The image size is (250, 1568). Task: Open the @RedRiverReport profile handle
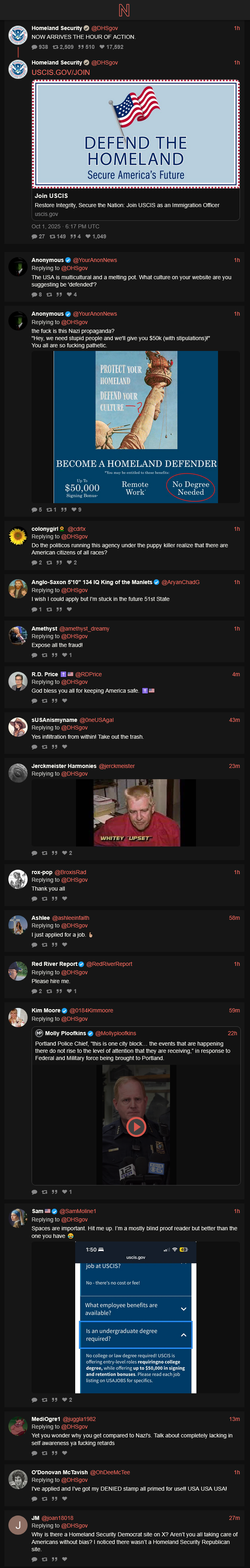tap(109, 963)
